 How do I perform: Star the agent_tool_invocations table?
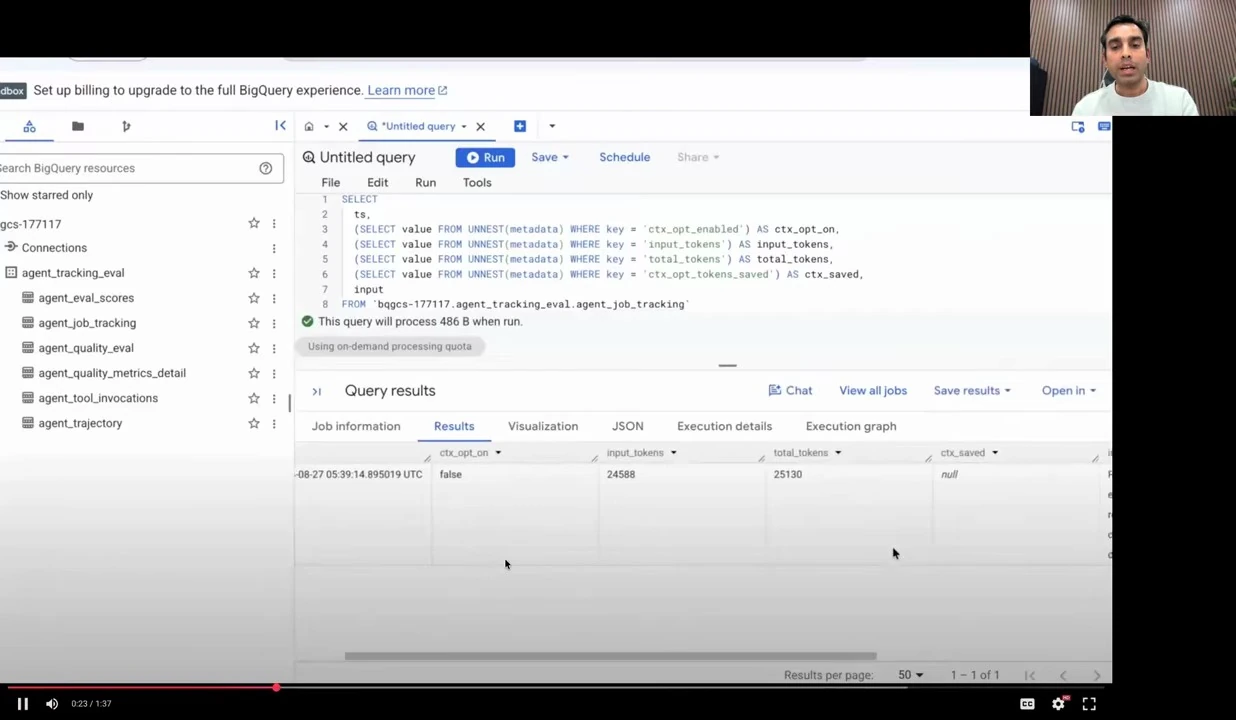coord(254,398)
